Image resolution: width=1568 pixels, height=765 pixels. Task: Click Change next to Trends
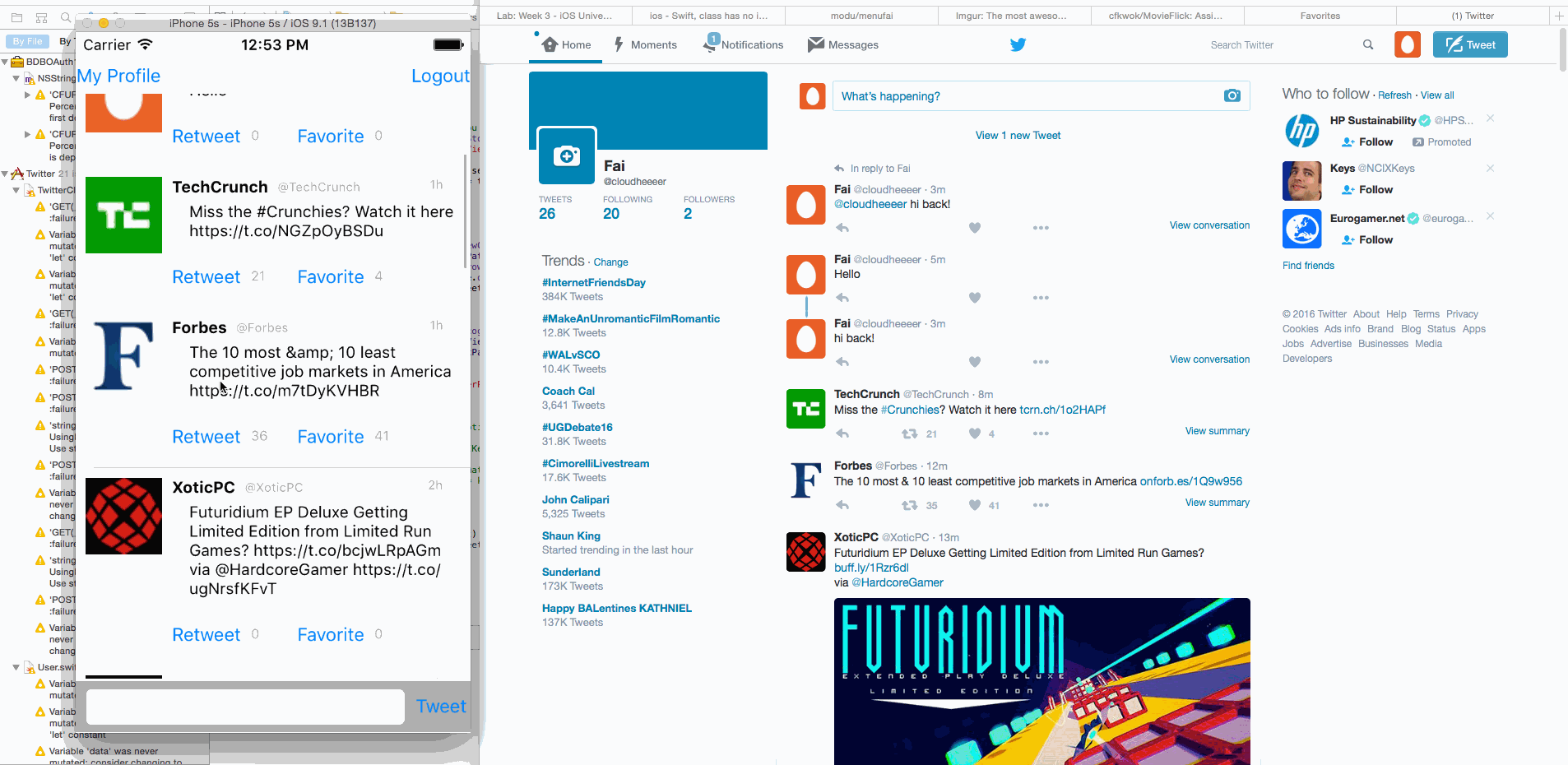click(610, 262)
